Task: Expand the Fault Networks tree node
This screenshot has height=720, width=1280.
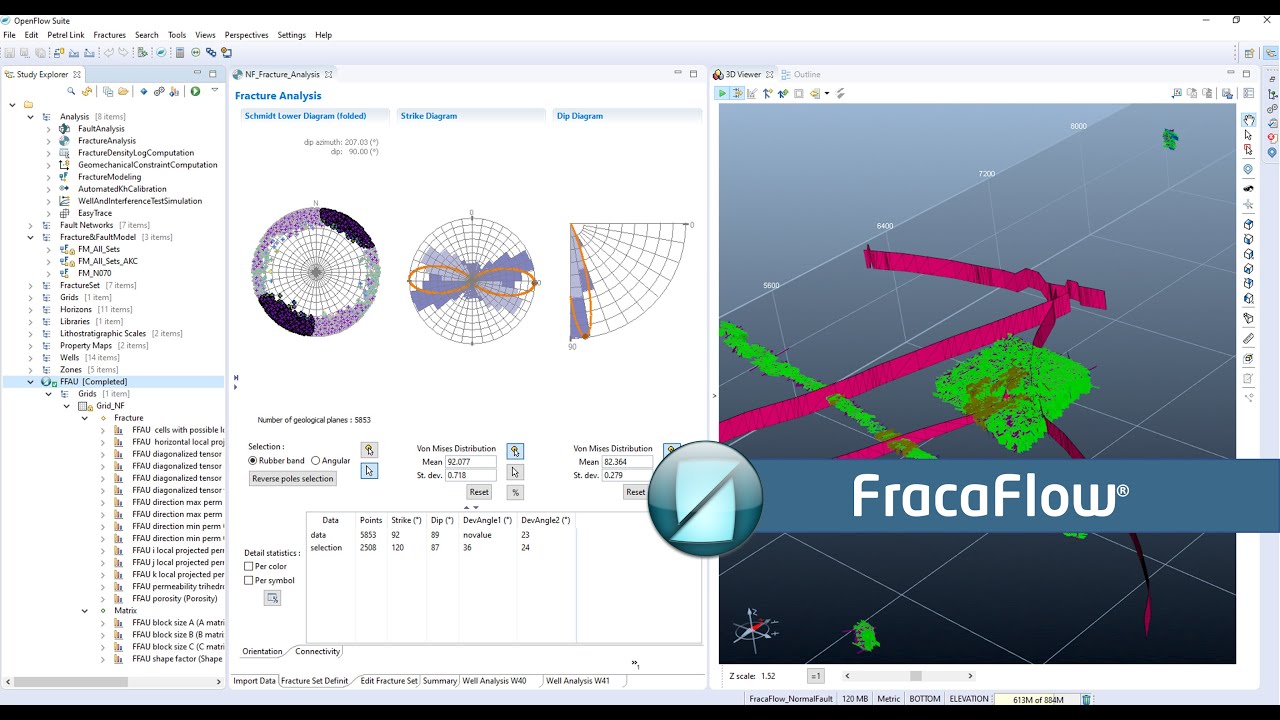Action: pyautogui.click(x=31, y=225)
